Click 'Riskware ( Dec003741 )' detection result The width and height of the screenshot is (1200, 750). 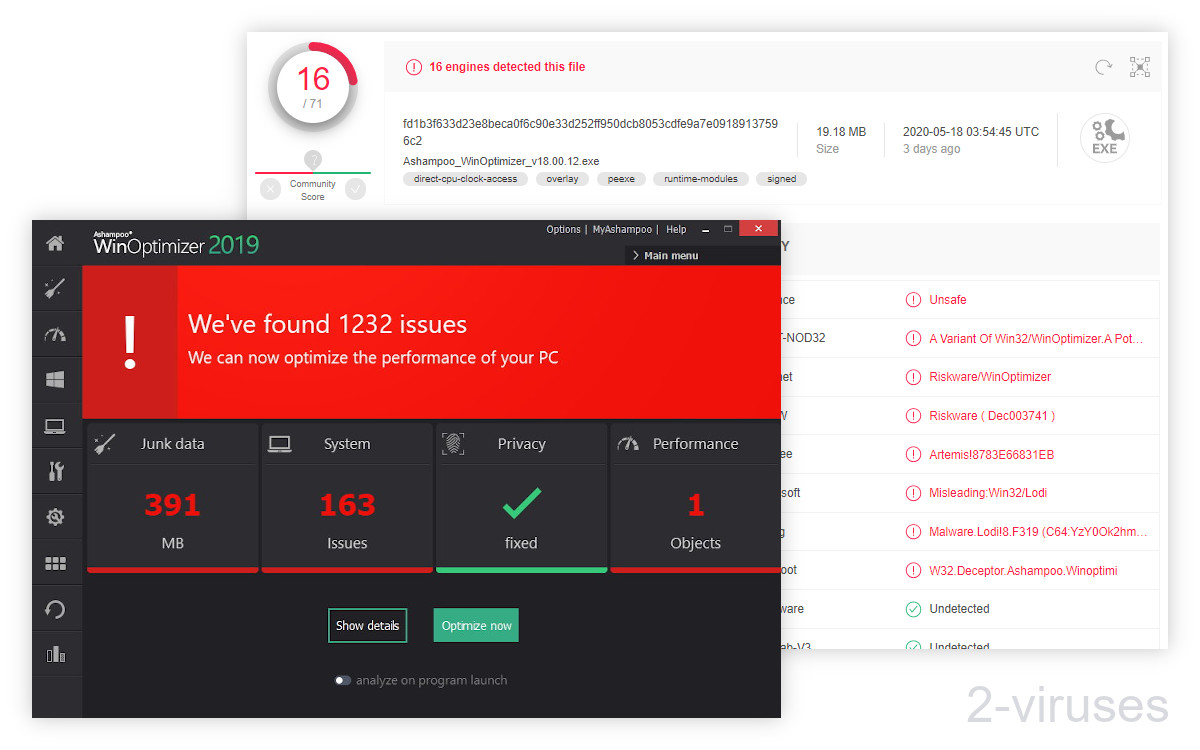tap(992, 416)
